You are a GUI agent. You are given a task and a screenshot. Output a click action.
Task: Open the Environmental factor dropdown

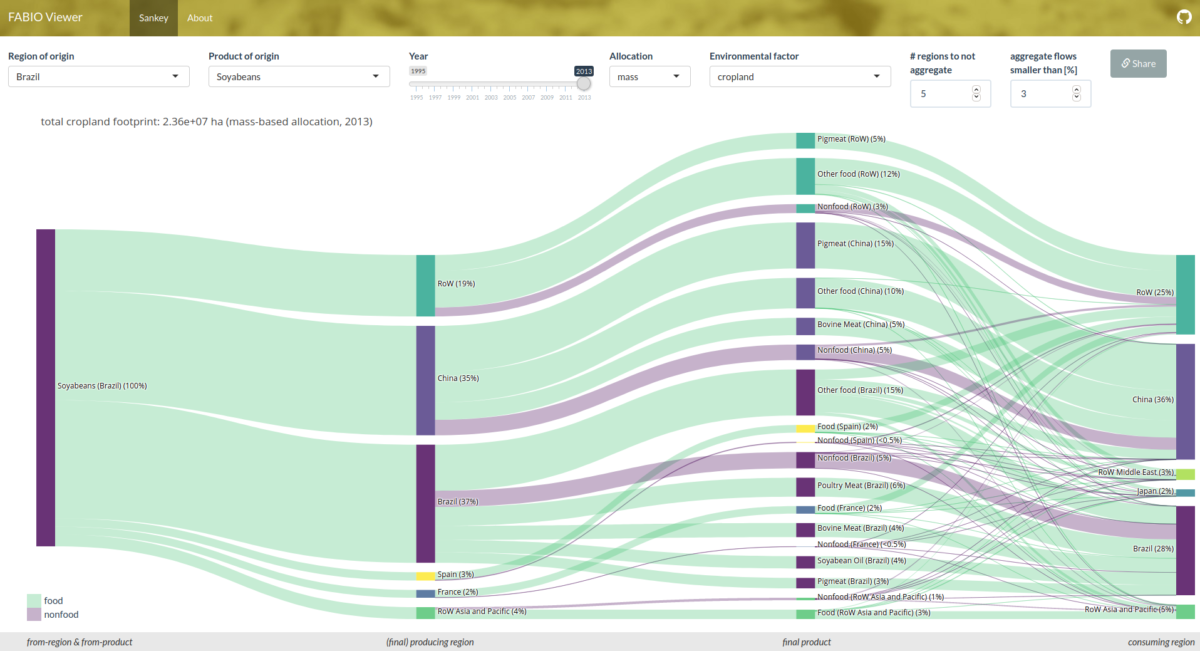[x=799, y=76]
